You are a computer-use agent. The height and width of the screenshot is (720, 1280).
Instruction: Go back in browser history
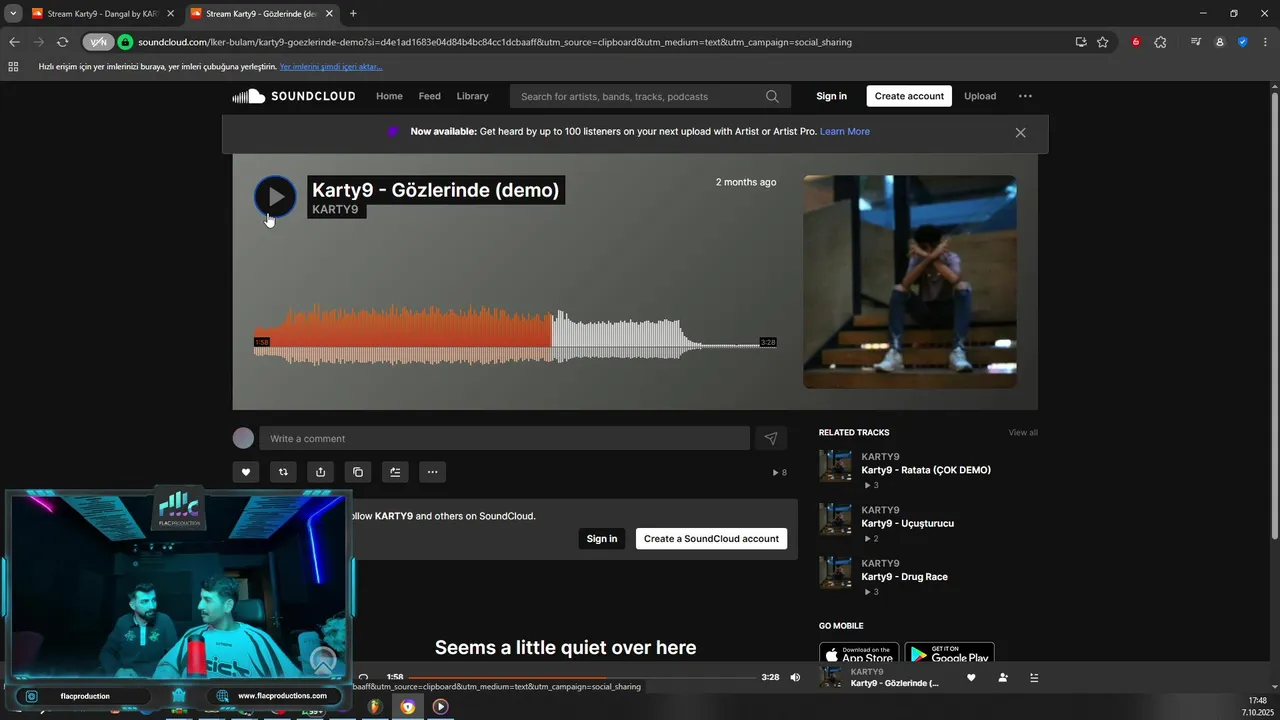14,42
